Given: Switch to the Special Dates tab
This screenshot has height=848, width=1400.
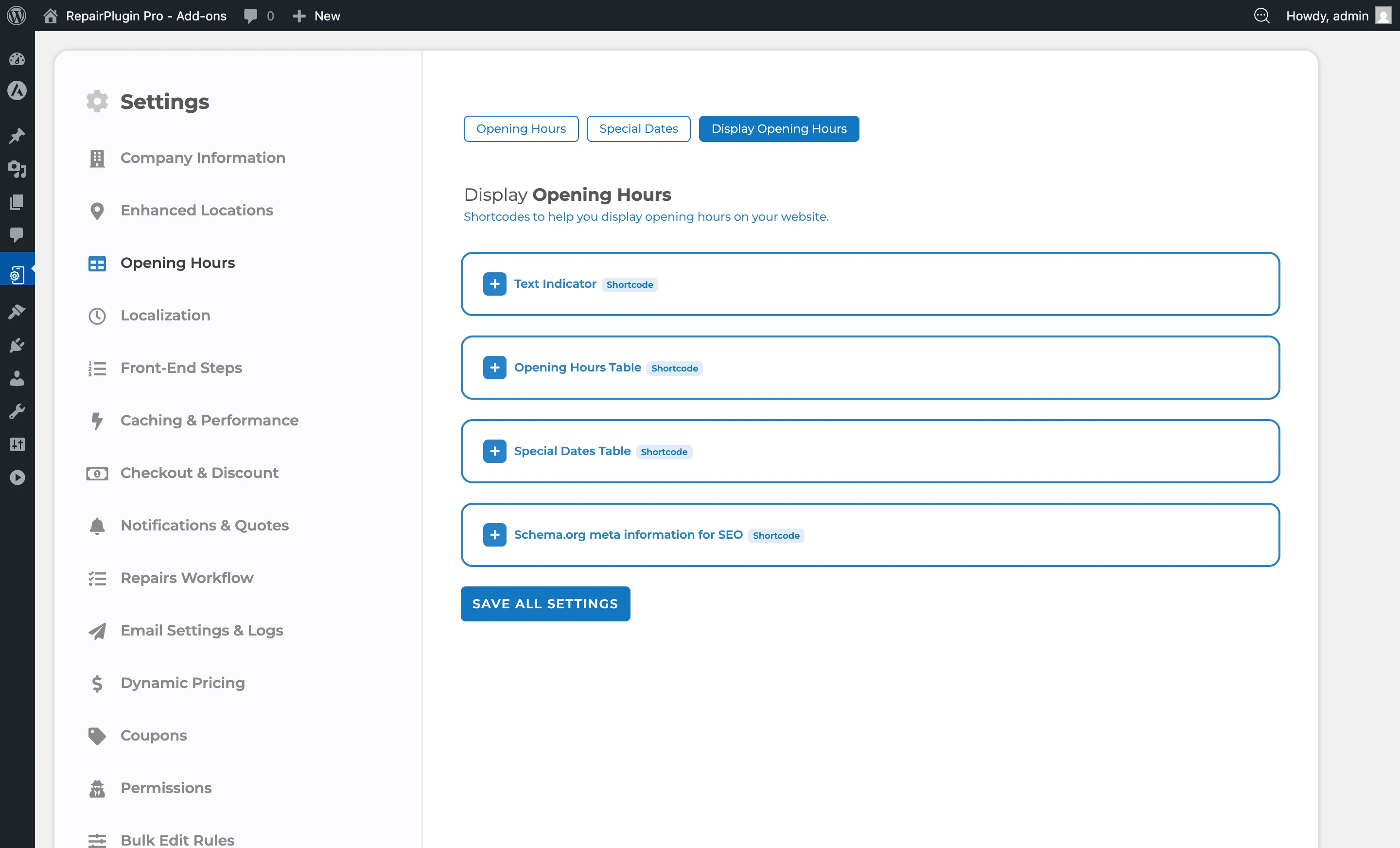Looking at the screenshot, I should 638,128.
